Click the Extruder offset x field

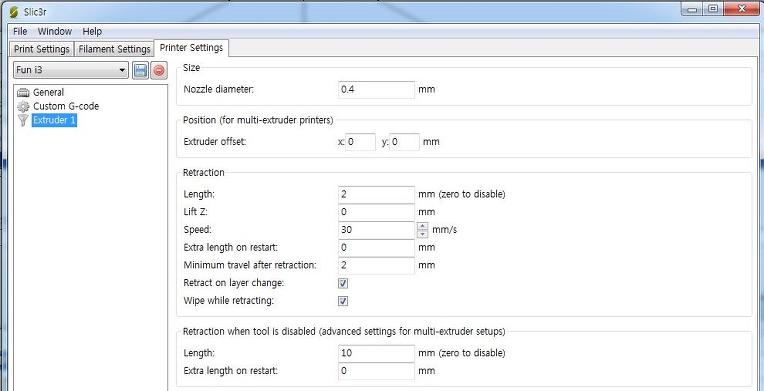click(361, 142)
